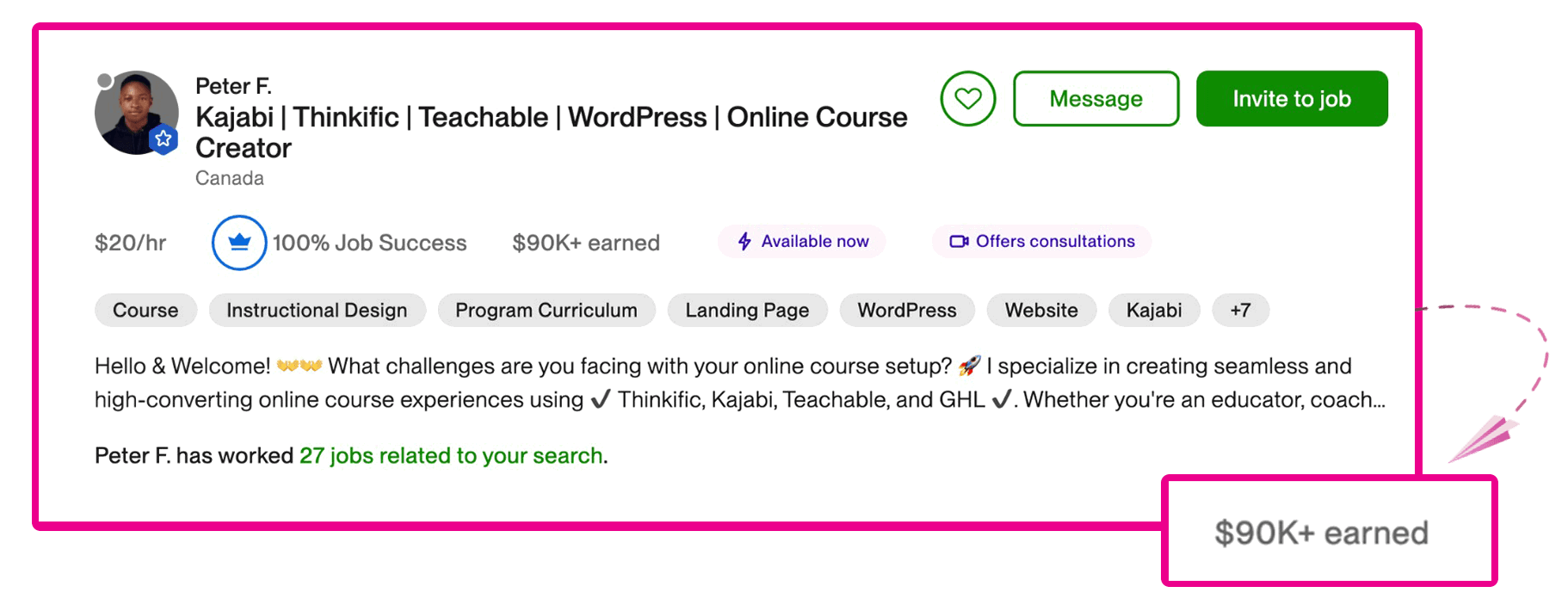Select the Program Curriculum skill tag
Image resolution: width=1568 pixels, height=605 pixels.
pyautogui.click(x=546, y=311)
